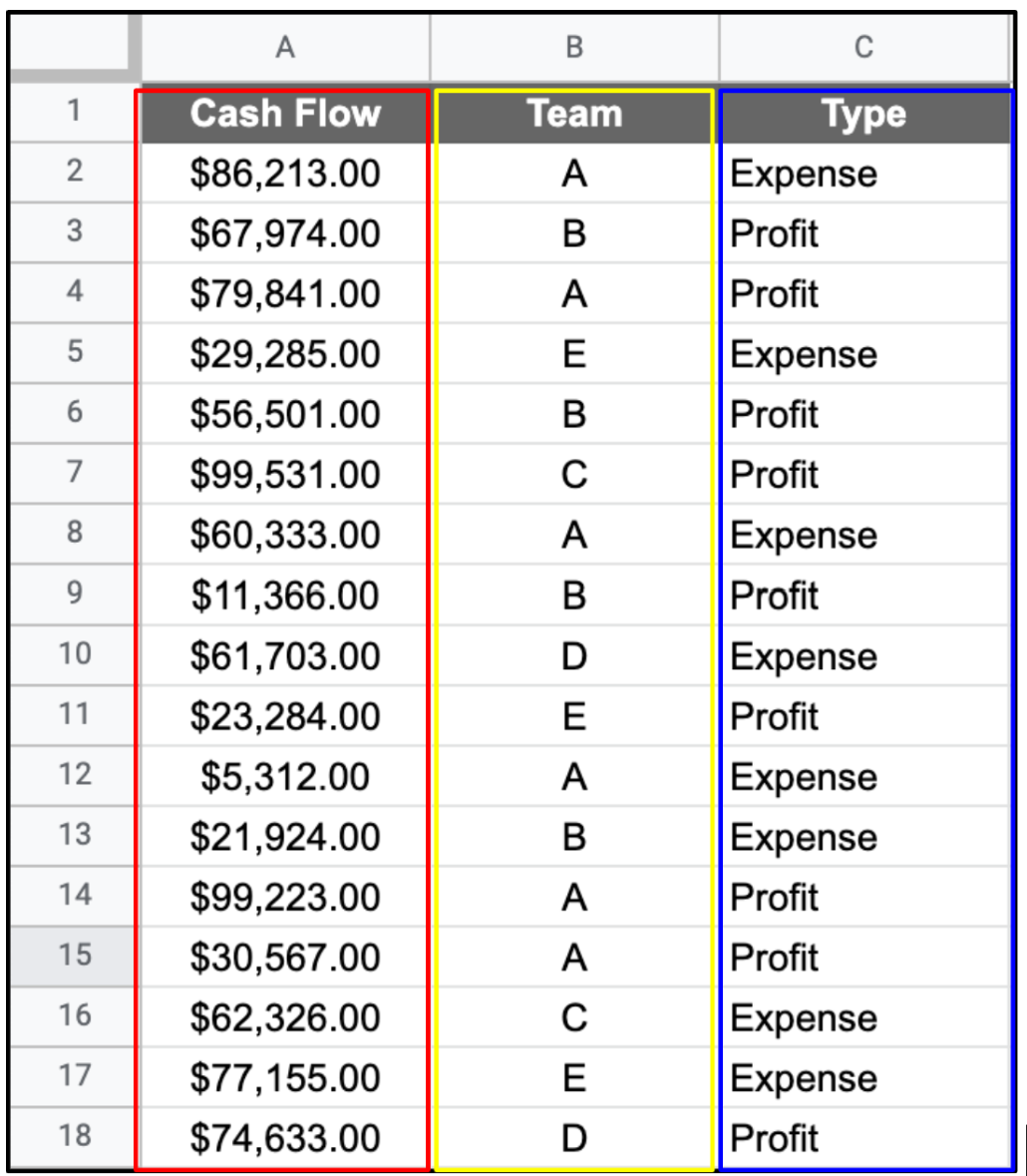Select row 15 header
Viewport: 1027px width, 1176px height.
click(x=74, y=956)
